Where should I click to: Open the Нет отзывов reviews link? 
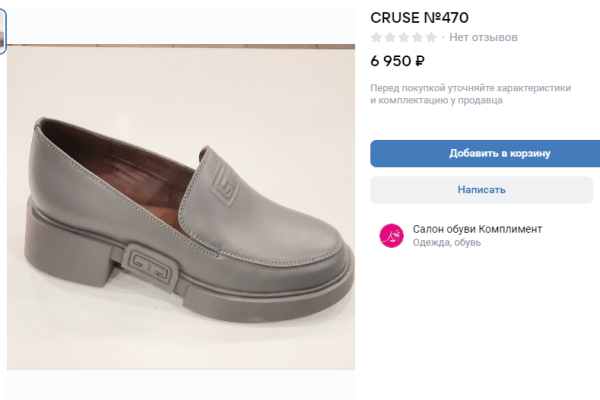483,38
